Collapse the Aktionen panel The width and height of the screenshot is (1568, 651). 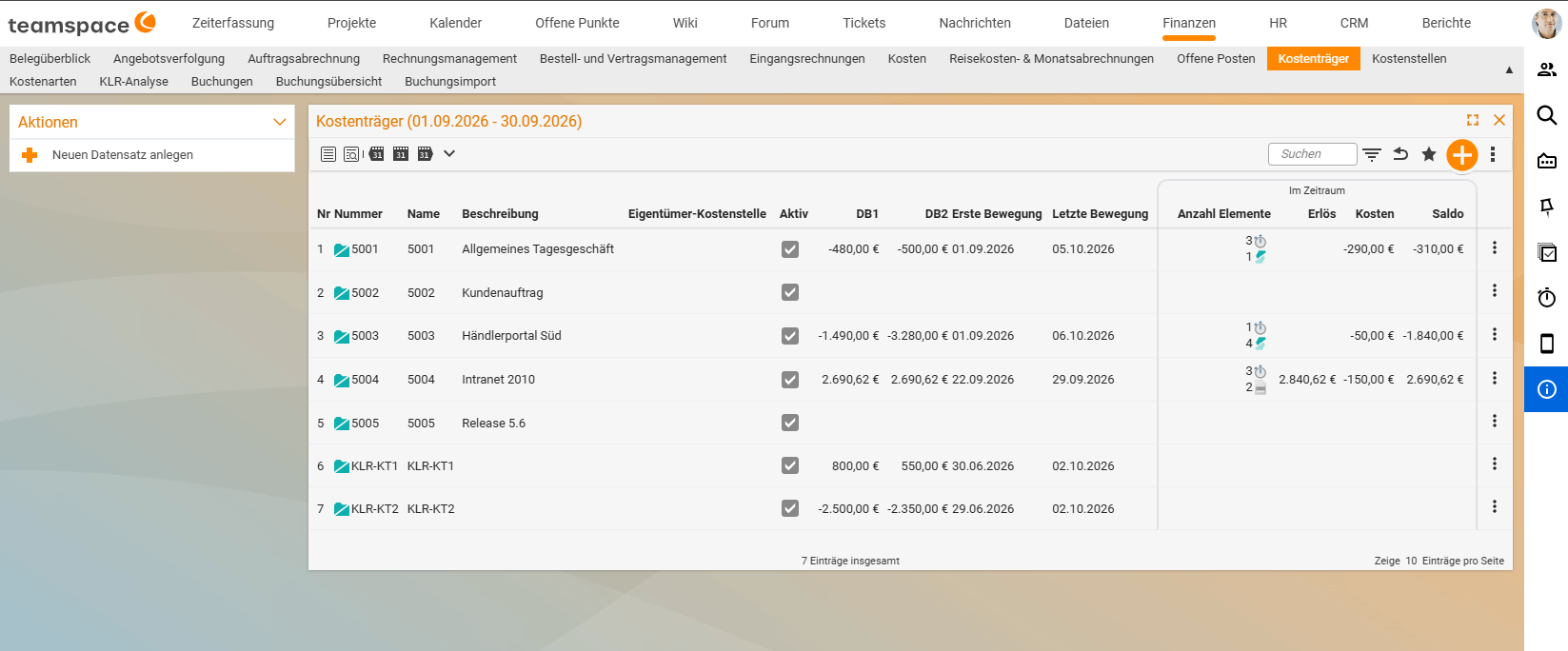tap(280, 122)
